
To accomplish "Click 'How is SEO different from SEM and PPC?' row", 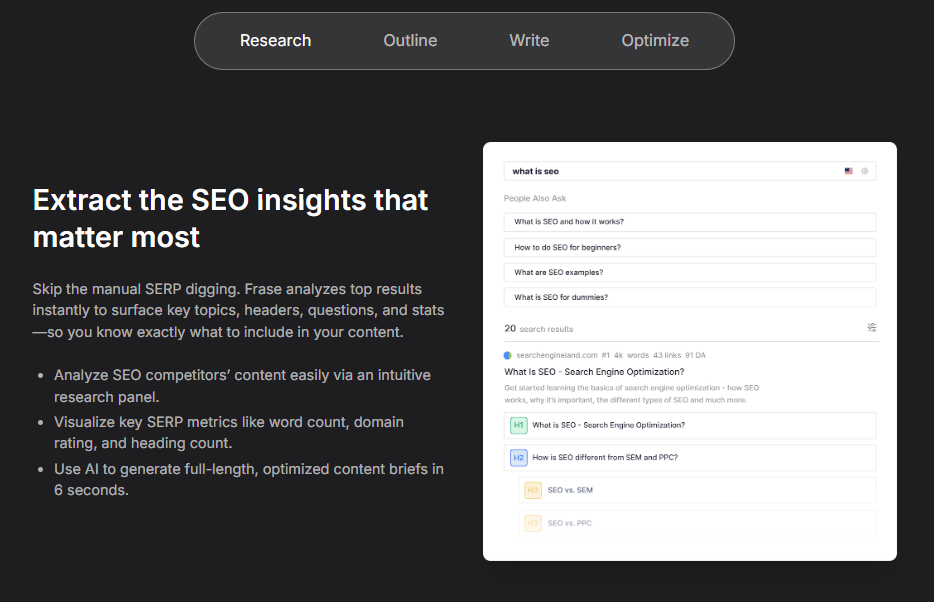I will tap(690, 457).
